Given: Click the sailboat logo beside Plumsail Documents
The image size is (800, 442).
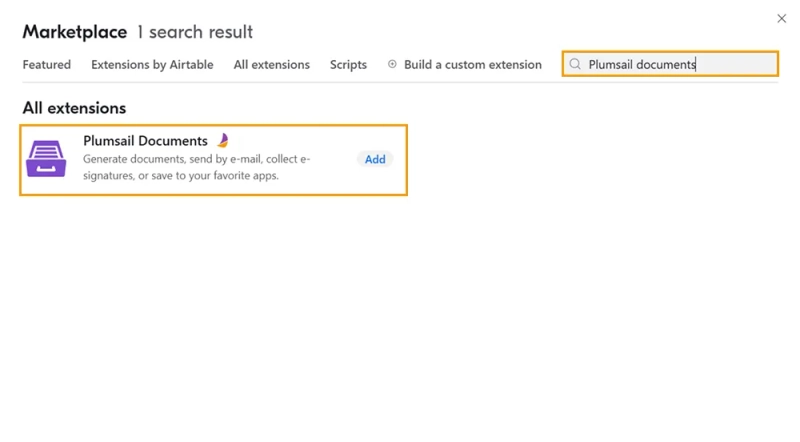Looking at the screenshot, I should [x=223, y=140].
